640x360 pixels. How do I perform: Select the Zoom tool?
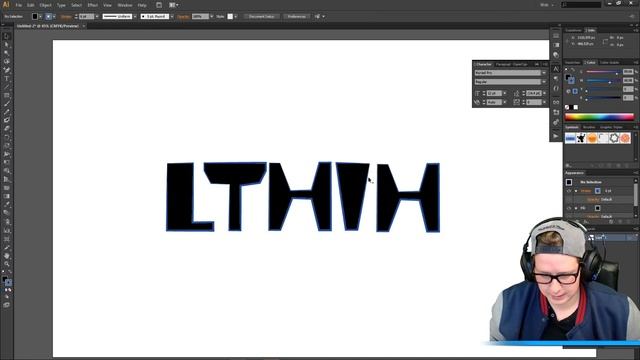[7, 264]
